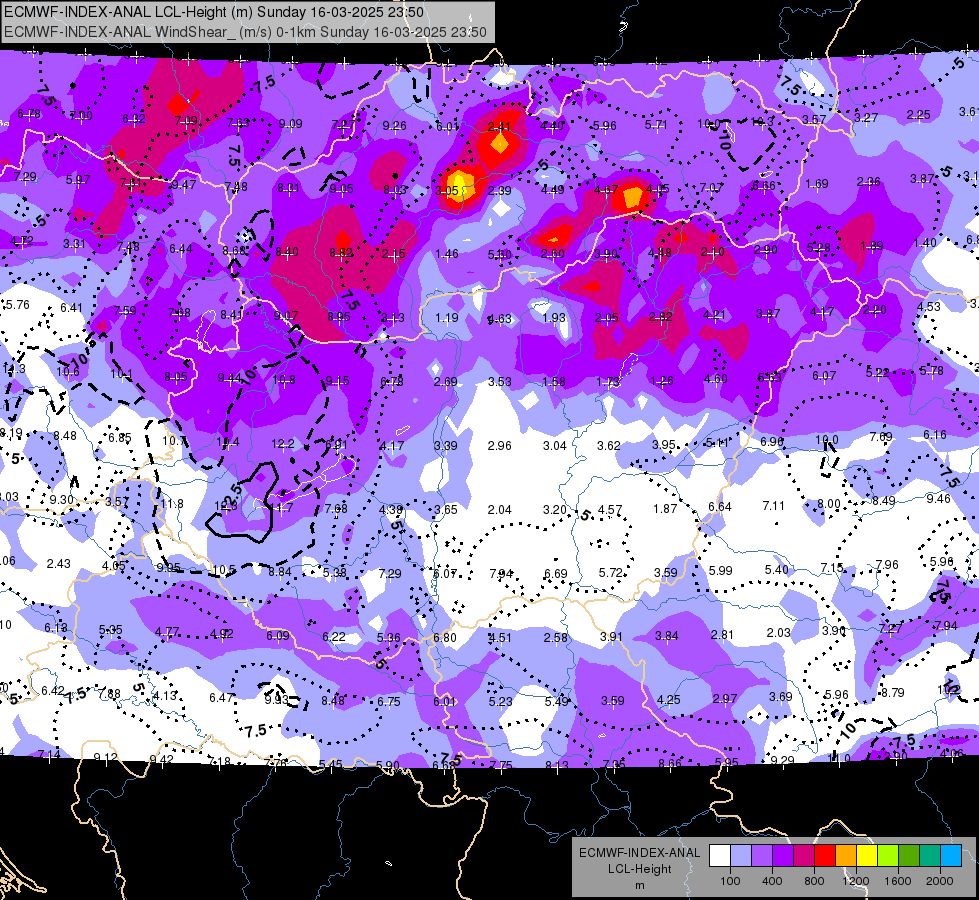
Task: Click the magenta legend swatch
Action: coord(804,856)
